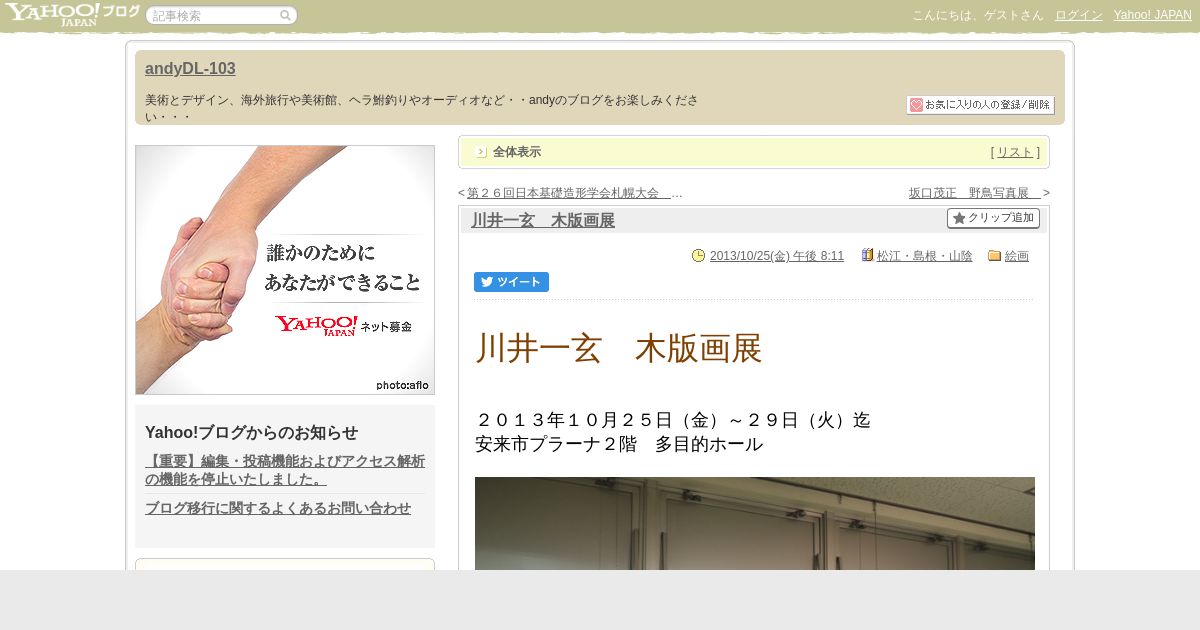Open ブログ移行に関するよくあるお問い合わせ link
This screenshot has width=1200, height=630.
(x=278, y=508)
